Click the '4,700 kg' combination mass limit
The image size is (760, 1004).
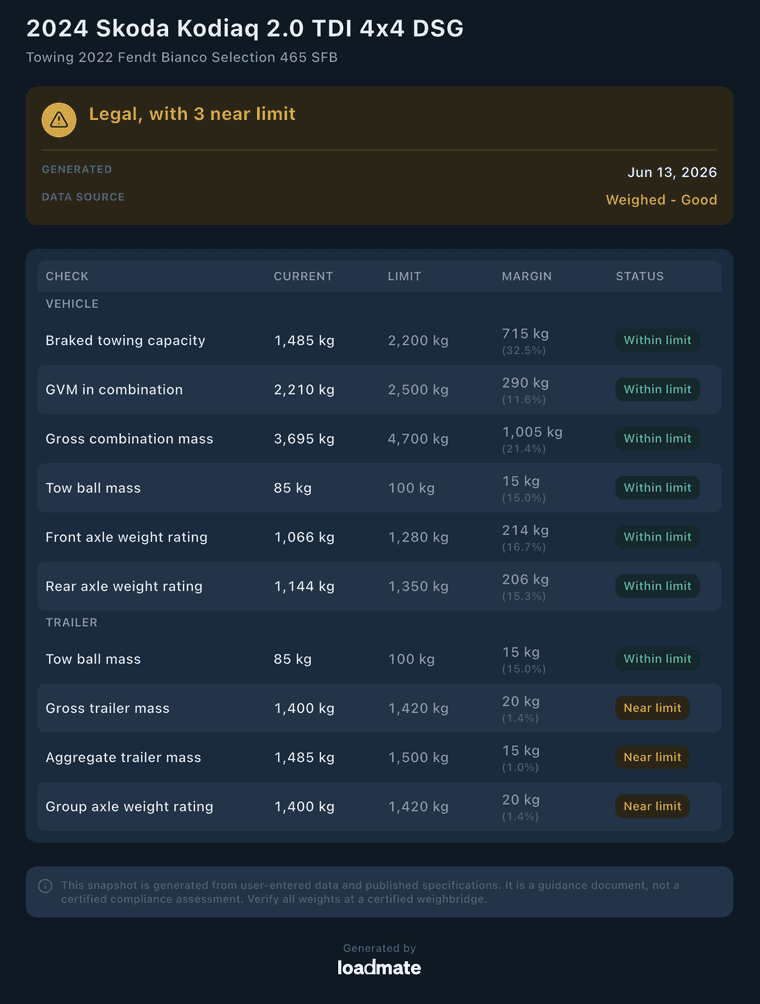418,439
